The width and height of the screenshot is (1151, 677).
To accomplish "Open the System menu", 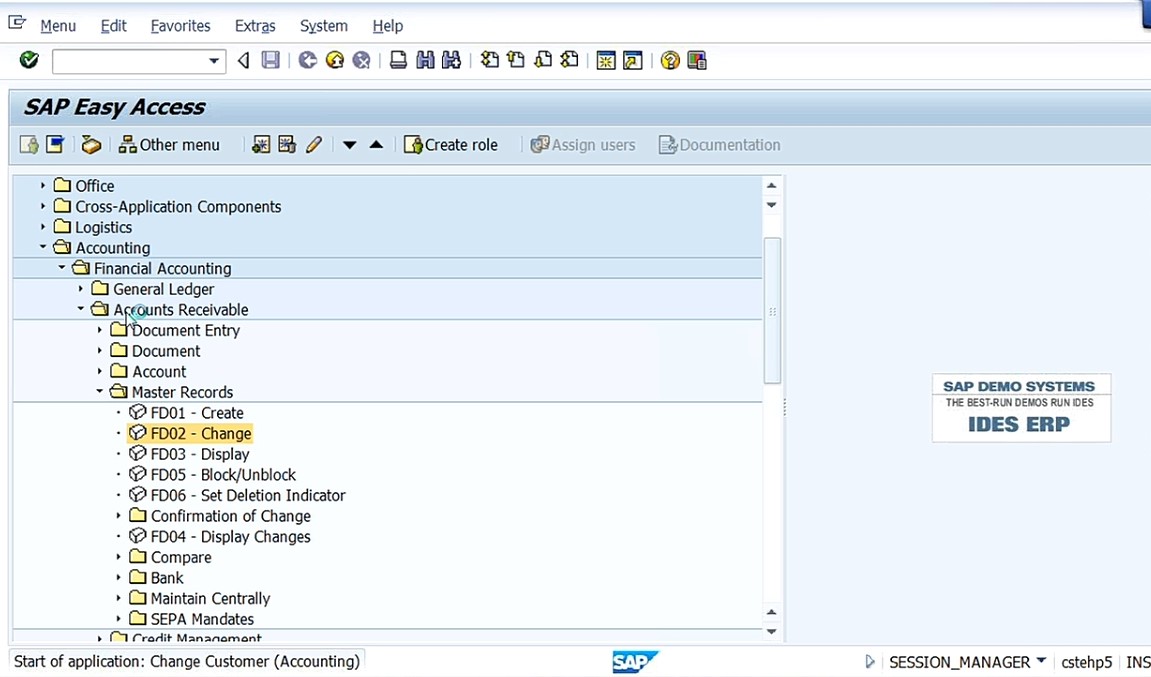I will point(324,26).
